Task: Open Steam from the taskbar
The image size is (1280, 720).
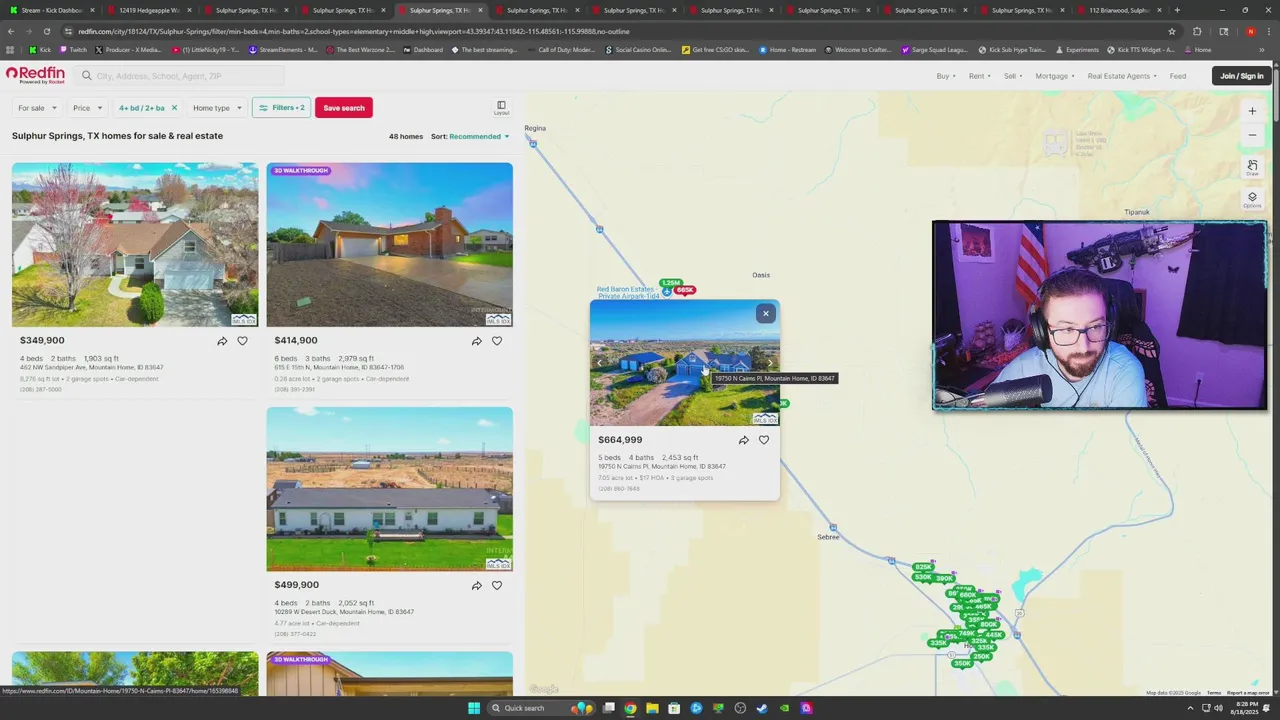Action: point(762,708)
